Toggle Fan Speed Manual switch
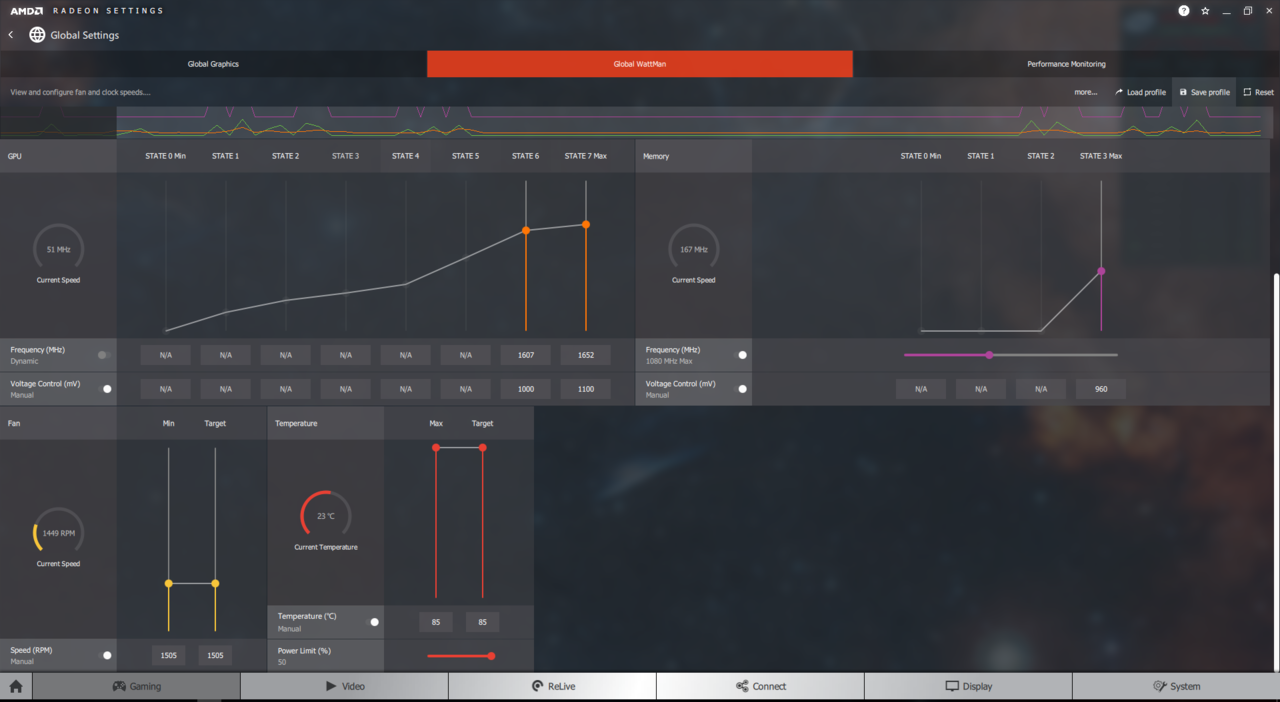This screenshot has height=702, width=1280. tap(107, 656)
